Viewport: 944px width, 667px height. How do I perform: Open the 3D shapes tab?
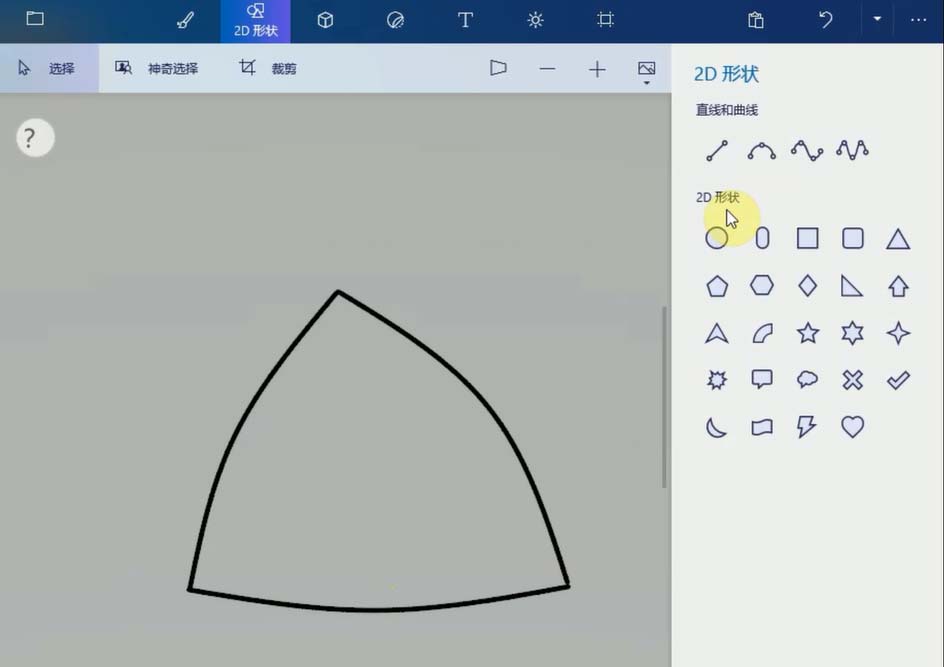[325, 20]
